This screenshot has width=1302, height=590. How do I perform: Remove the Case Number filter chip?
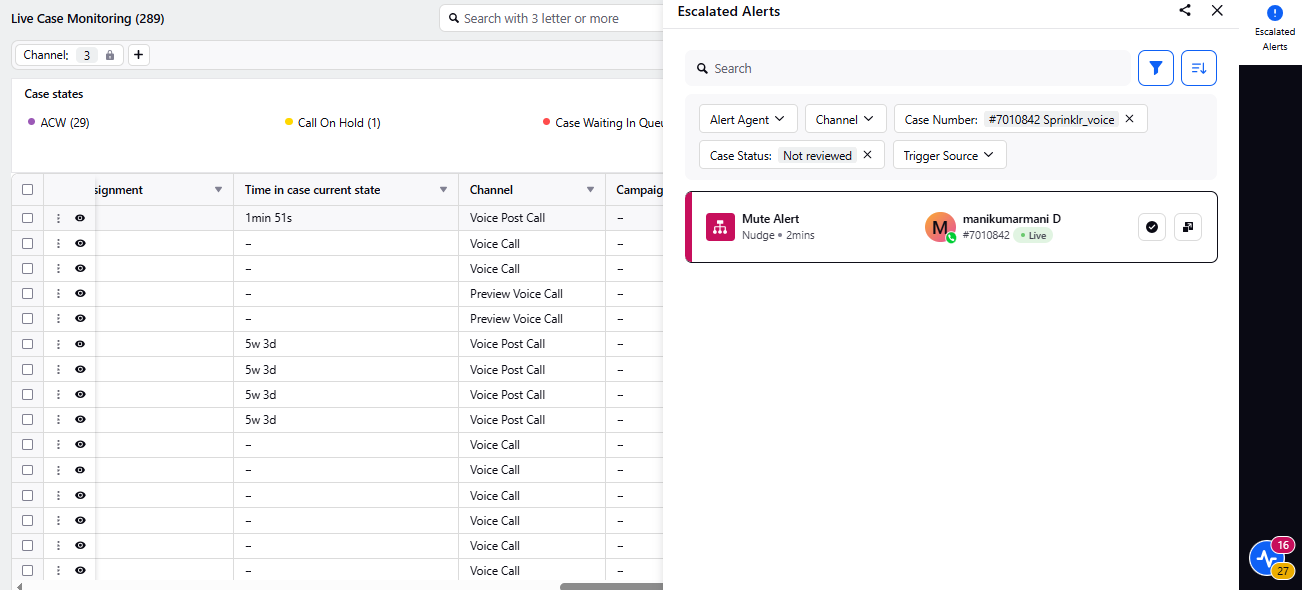(1130, 119)
